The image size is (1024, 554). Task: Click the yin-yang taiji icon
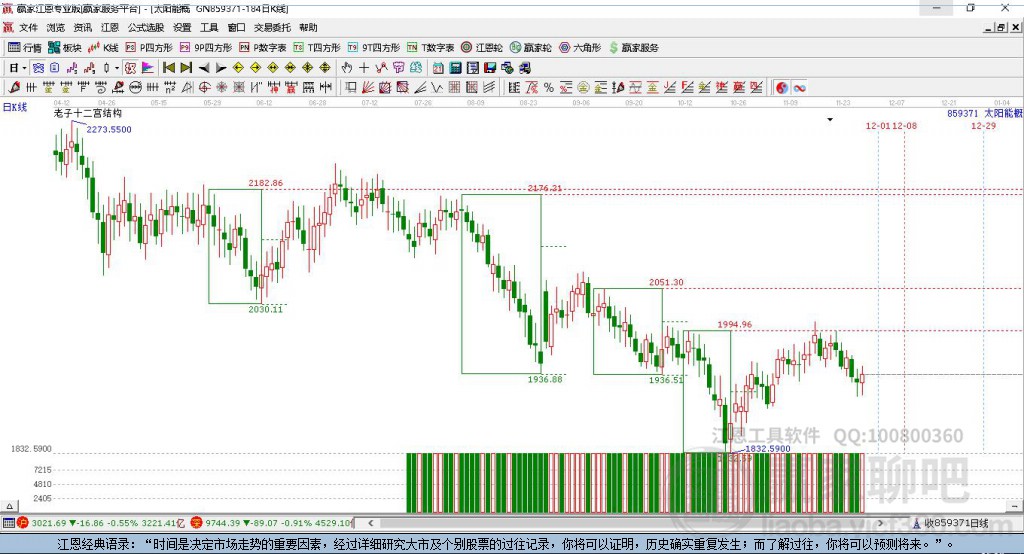click(782, 87)
